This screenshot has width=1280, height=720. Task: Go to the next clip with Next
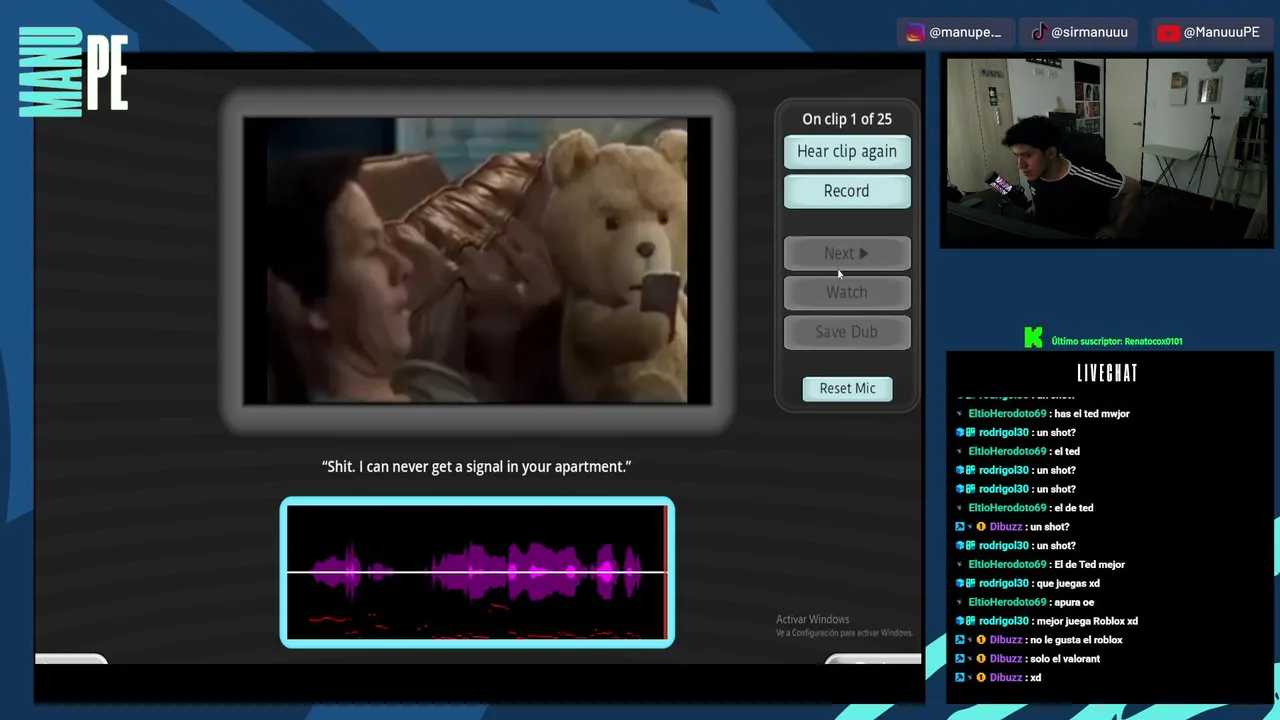[x=847, y=253]
